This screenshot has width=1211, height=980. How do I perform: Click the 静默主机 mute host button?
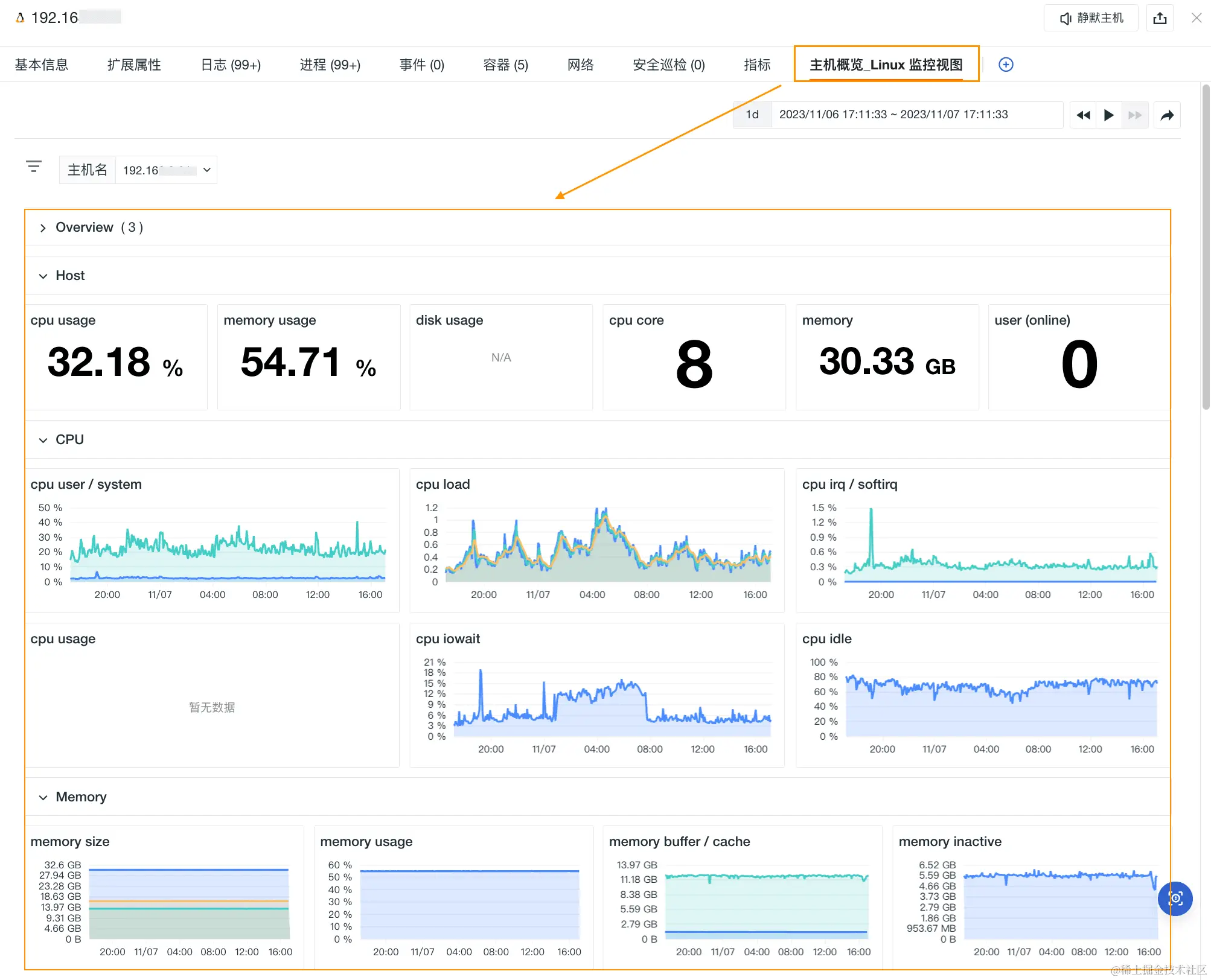1091,18
